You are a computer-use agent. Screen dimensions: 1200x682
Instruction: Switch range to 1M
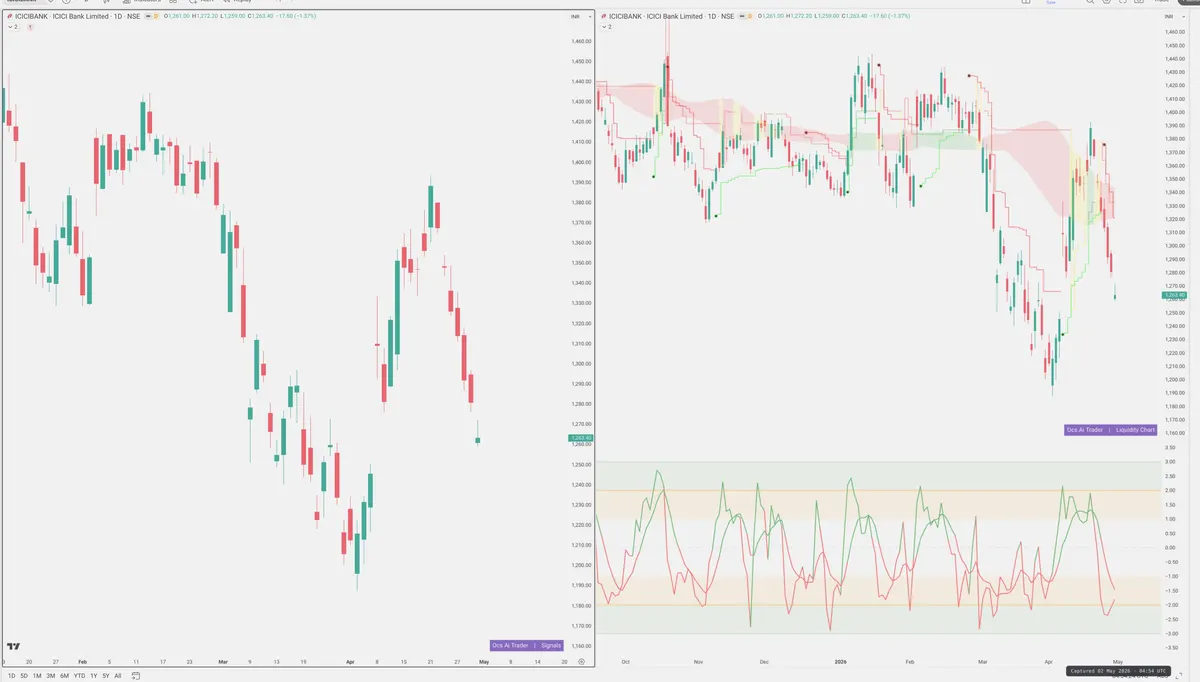pos(37,676)
